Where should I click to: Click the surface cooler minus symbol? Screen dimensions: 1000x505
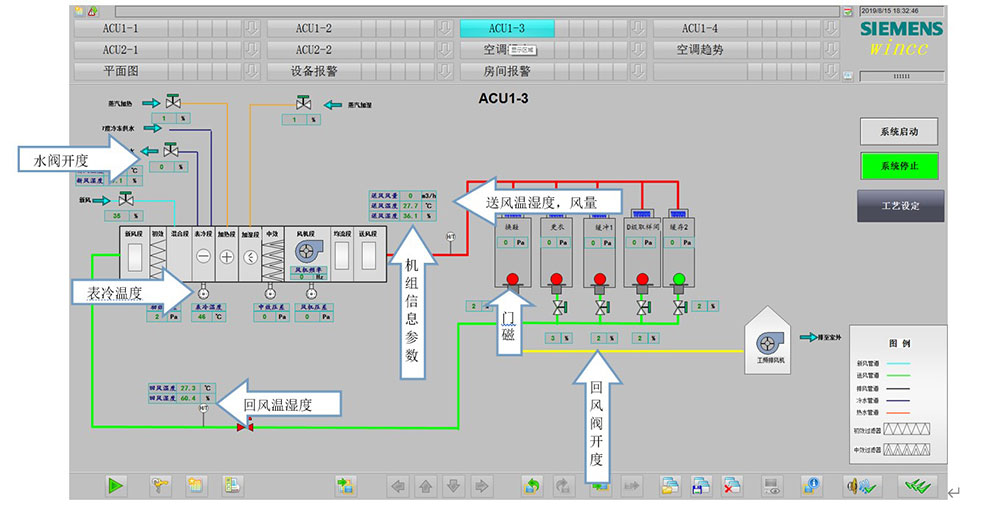click(203, 256)
